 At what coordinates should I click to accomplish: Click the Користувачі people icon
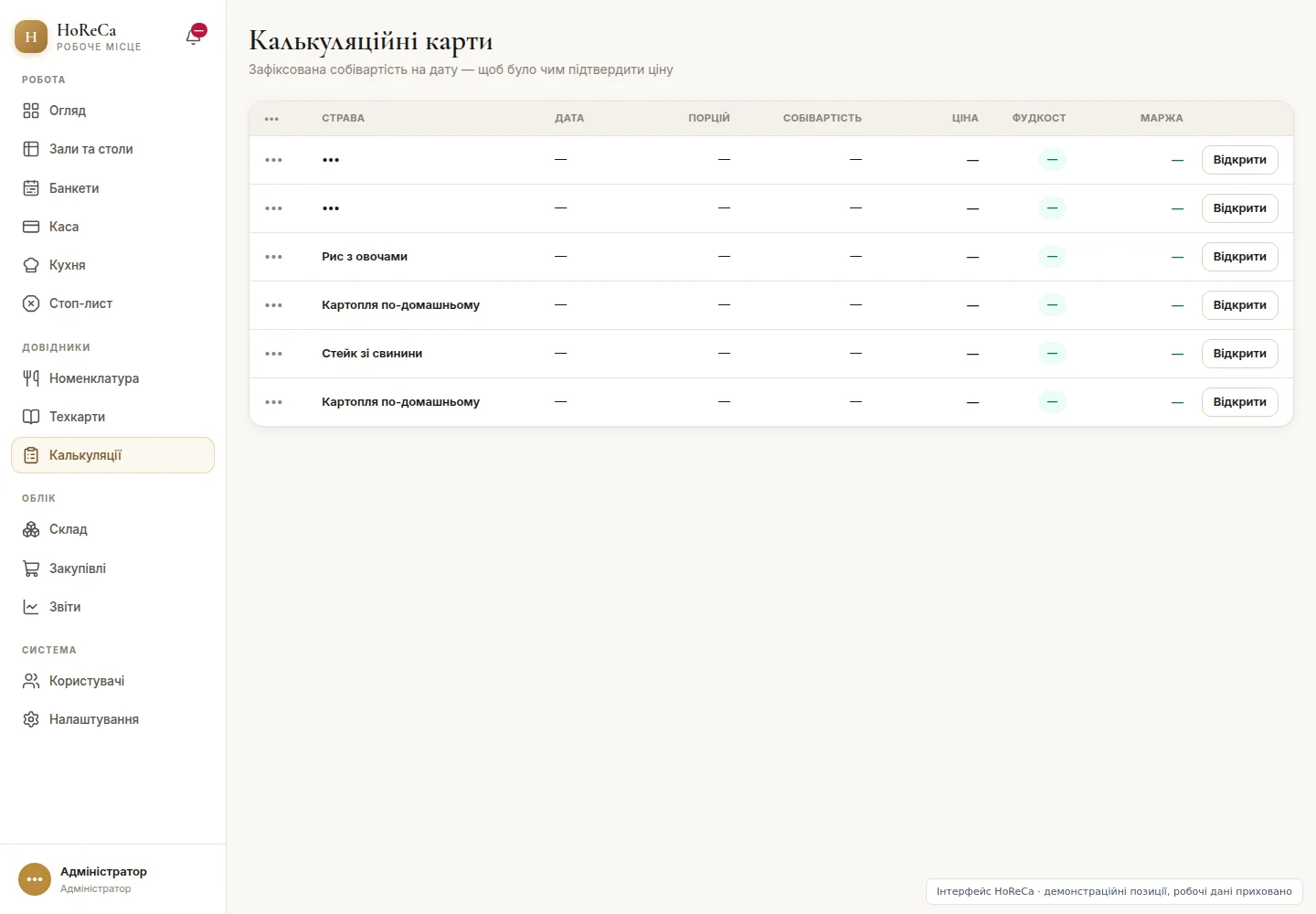click(x=31, y=681)
